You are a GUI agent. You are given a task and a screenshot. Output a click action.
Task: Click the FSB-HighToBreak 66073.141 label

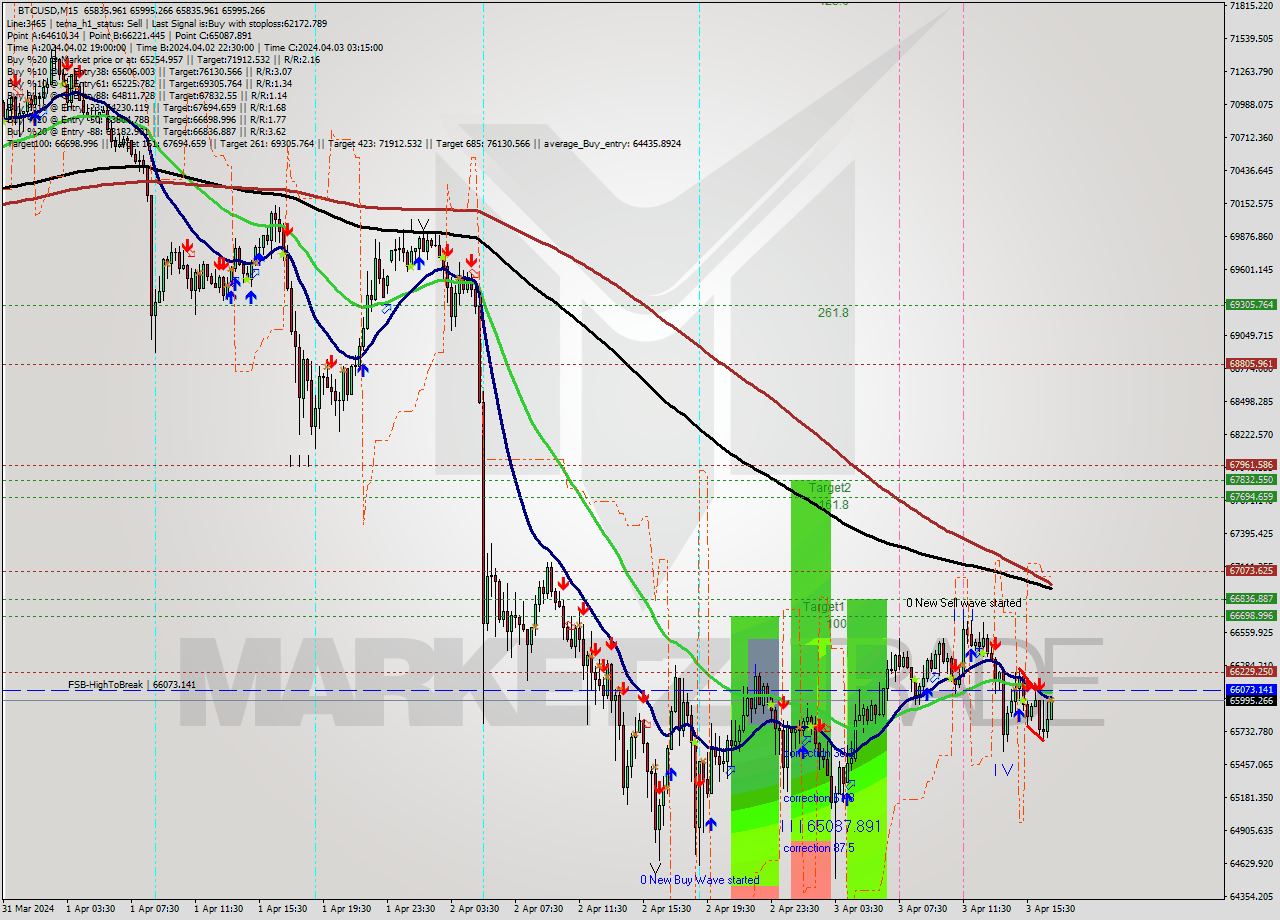tap(132, 685)
